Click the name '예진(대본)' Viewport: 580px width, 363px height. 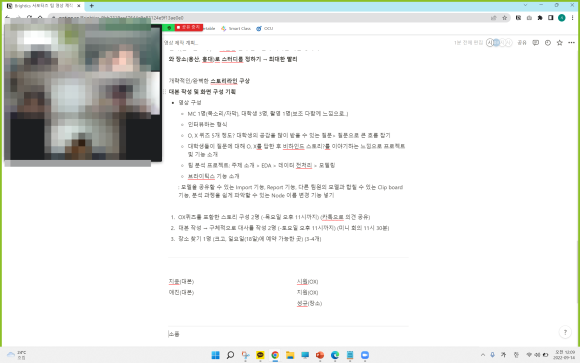click(181, 292)
